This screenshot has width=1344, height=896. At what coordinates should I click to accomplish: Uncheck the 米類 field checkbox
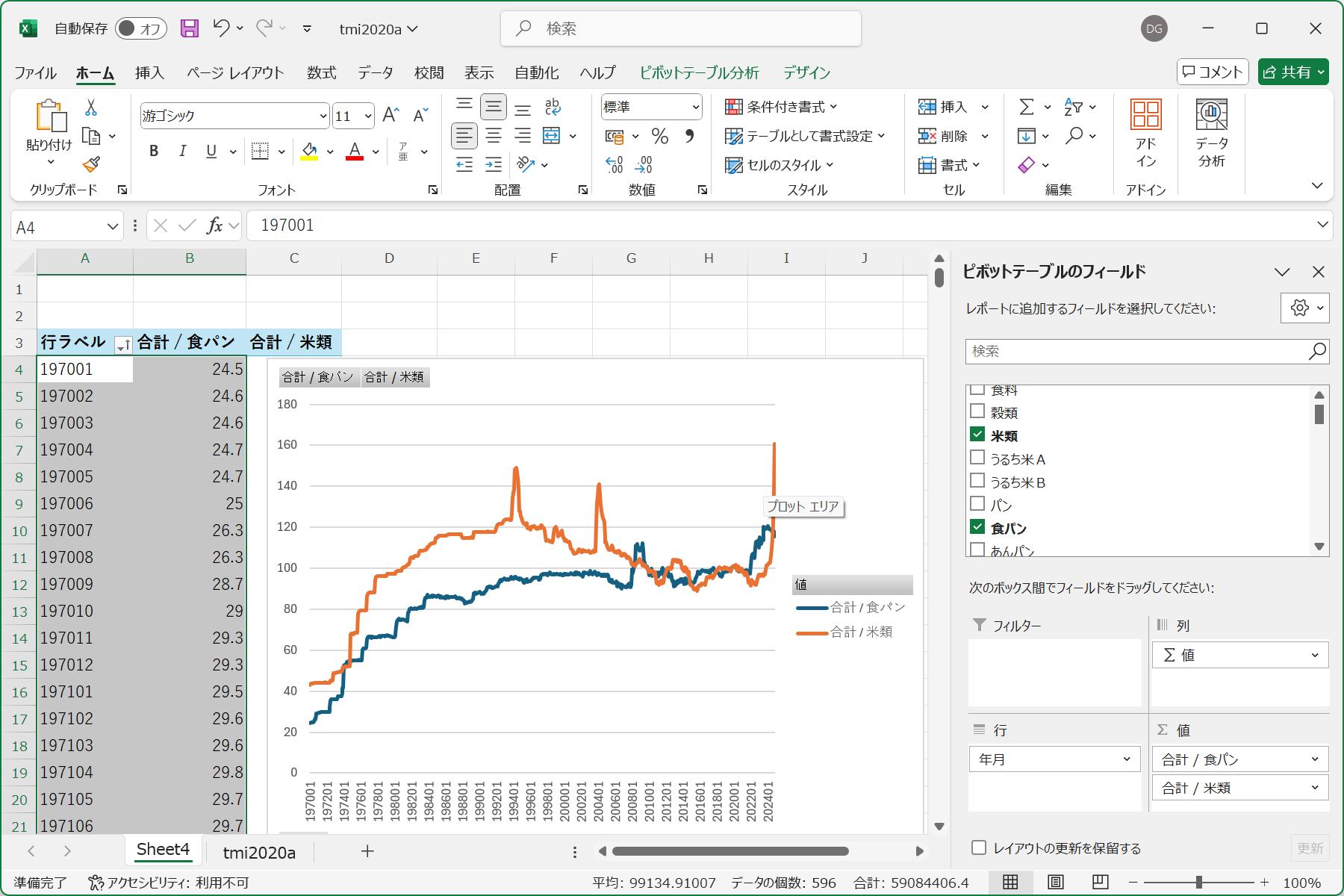tap(977, 435)
